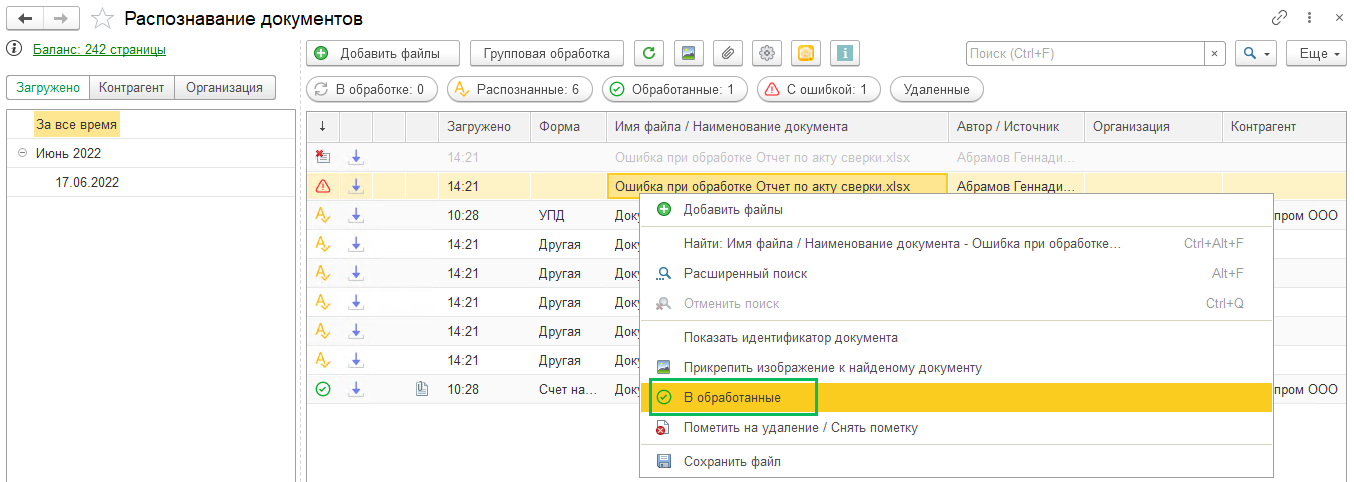Screen dimensions: 1354x482
Task: Click УПД form cell
Action: 568,215
